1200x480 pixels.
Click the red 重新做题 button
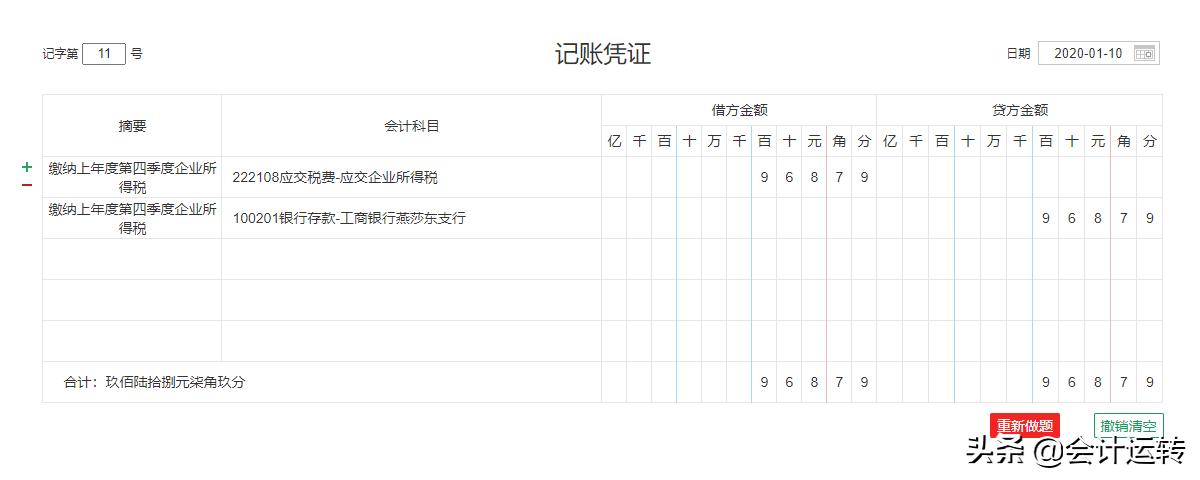tap(1025, 426)
